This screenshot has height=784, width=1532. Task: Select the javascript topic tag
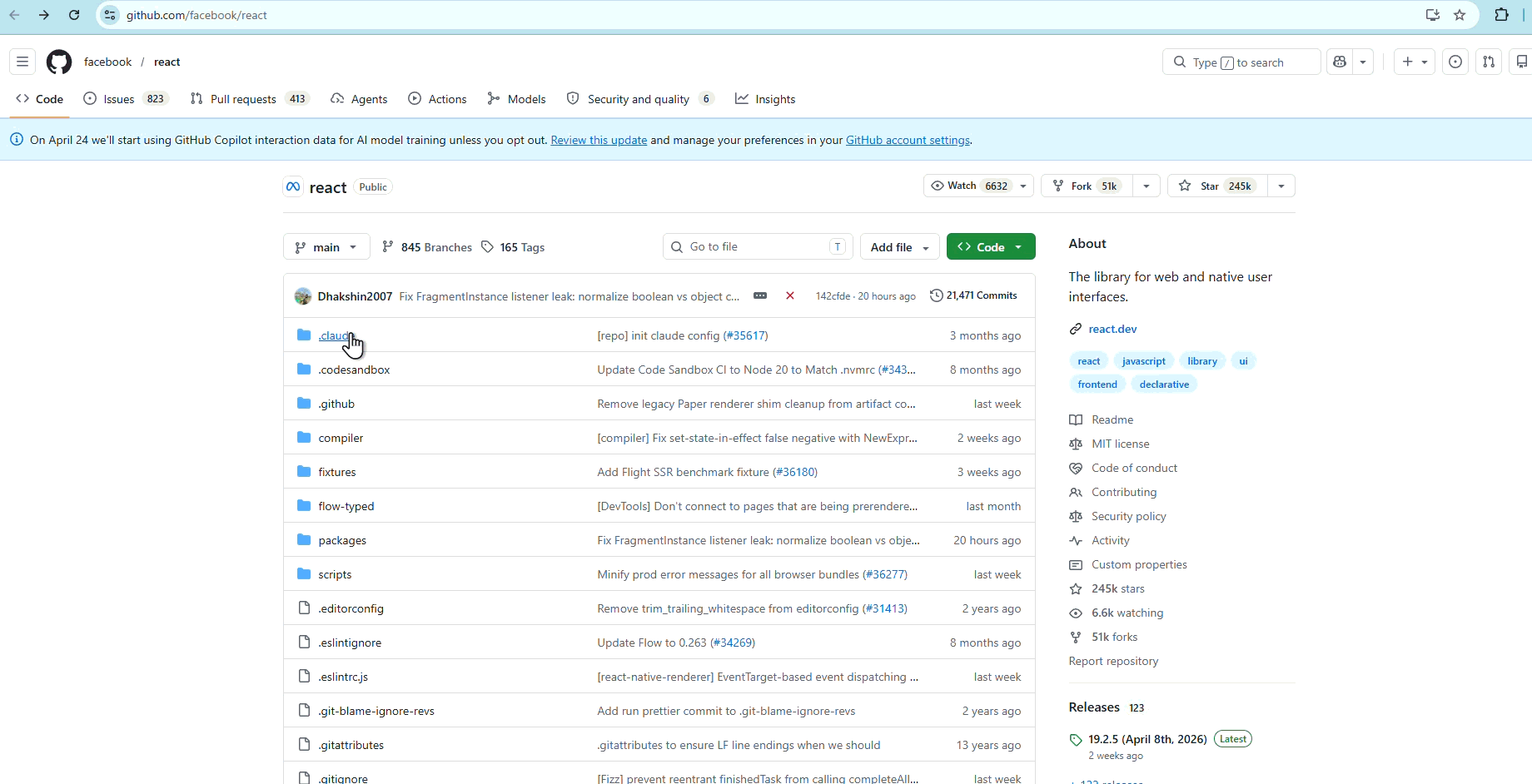[1143, 360]
